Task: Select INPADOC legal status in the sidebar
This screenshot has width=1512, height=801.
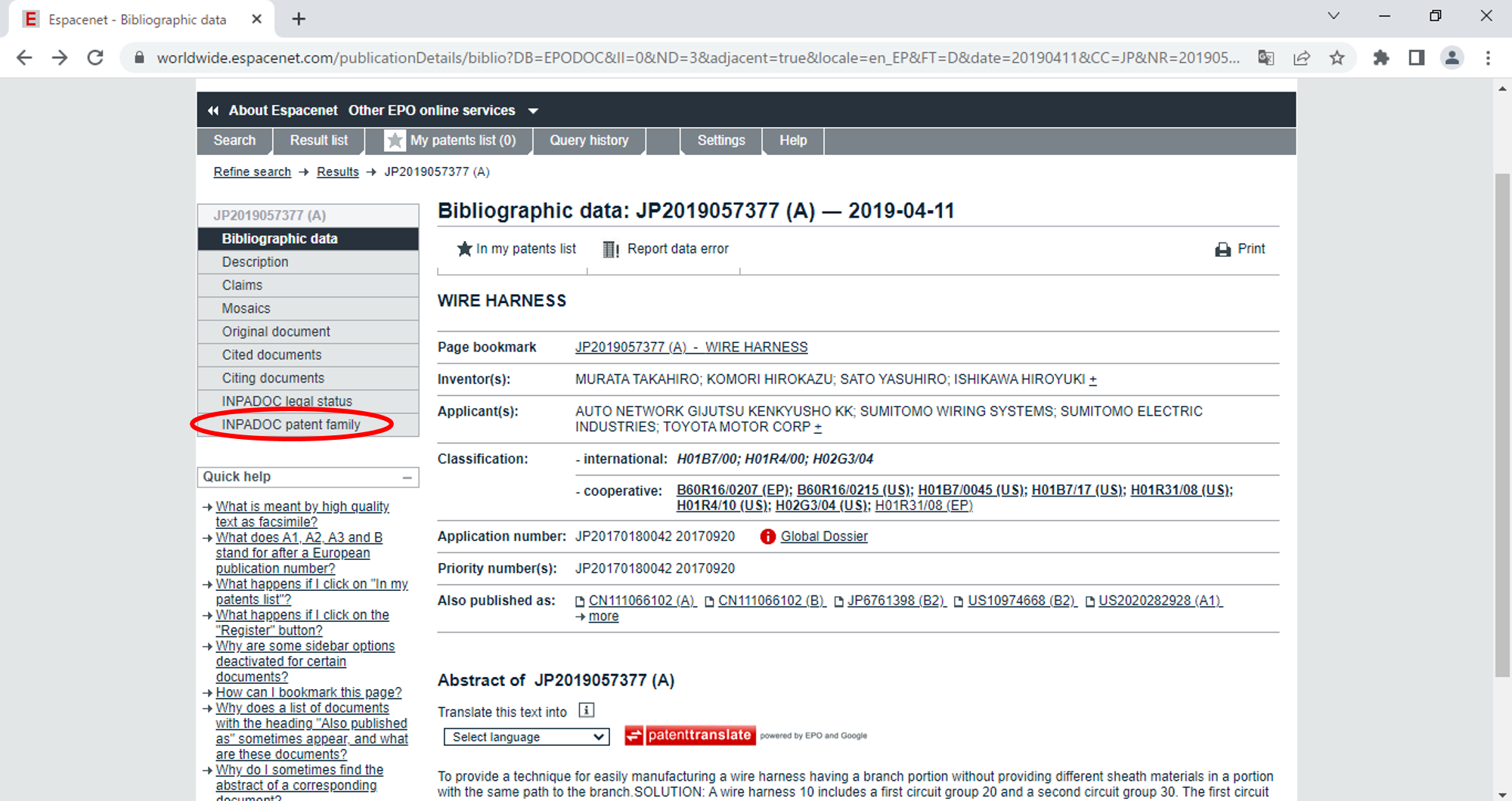Action: [x=308, y=401]
